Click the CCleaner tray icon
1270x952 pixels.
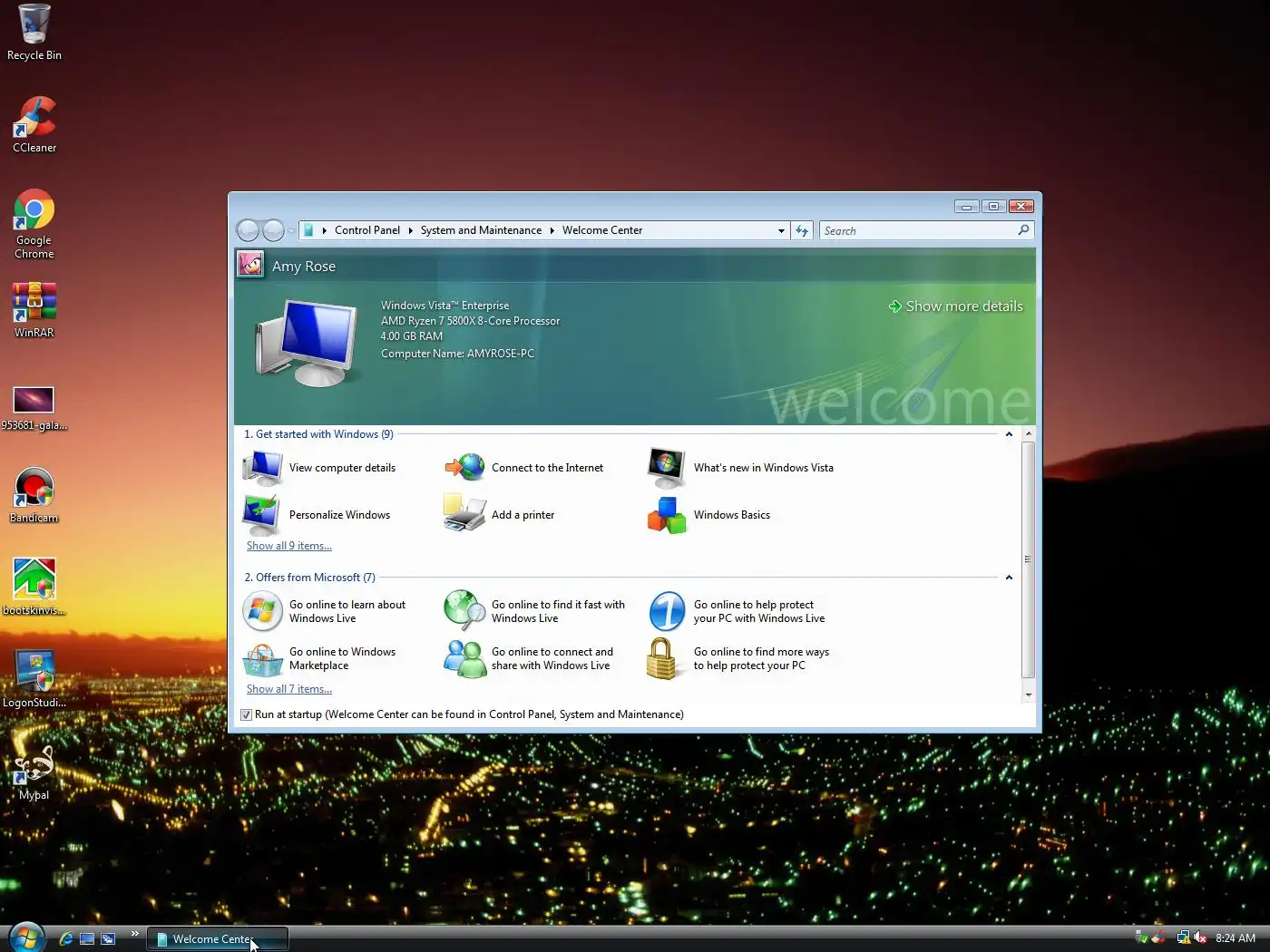(1158, 937)
